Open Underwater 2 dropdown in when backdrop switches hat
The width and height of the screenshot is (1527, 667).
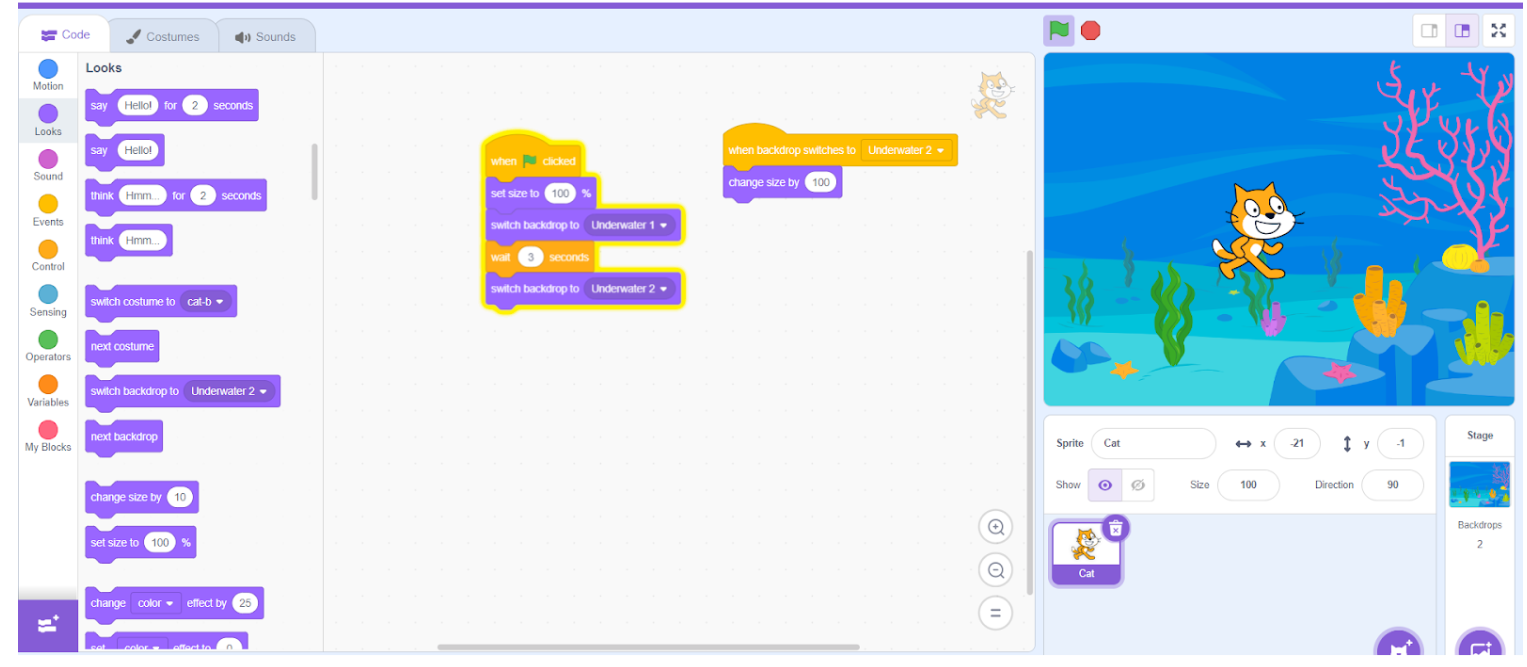(x=906, y=150)
